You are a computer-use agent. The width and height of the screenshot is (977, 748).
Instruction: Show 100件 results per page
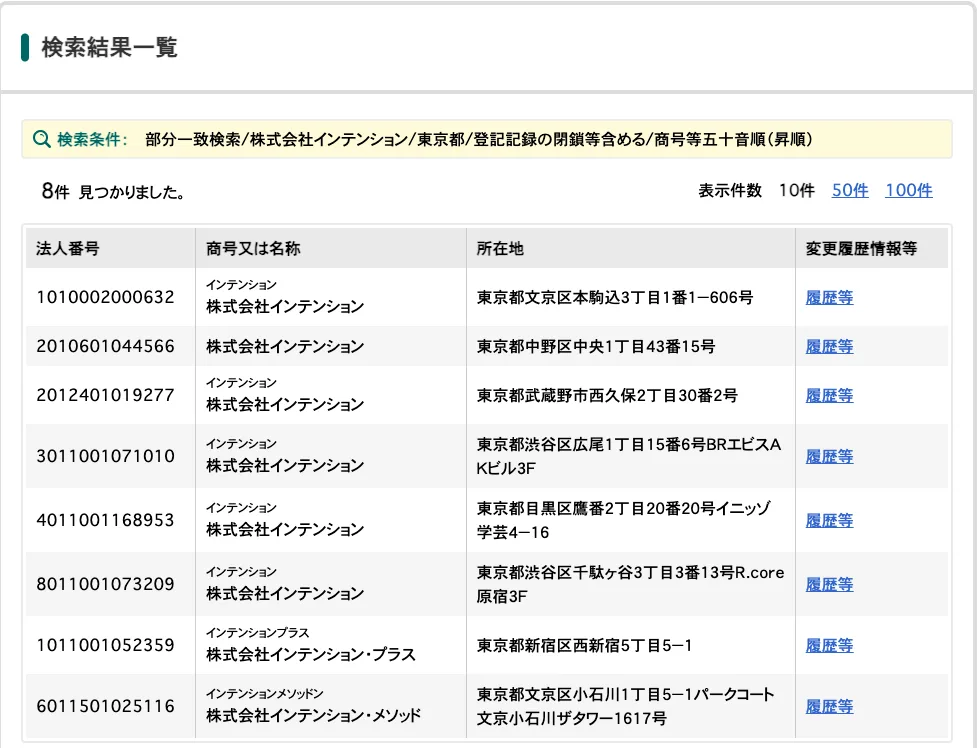coord(908,190)
